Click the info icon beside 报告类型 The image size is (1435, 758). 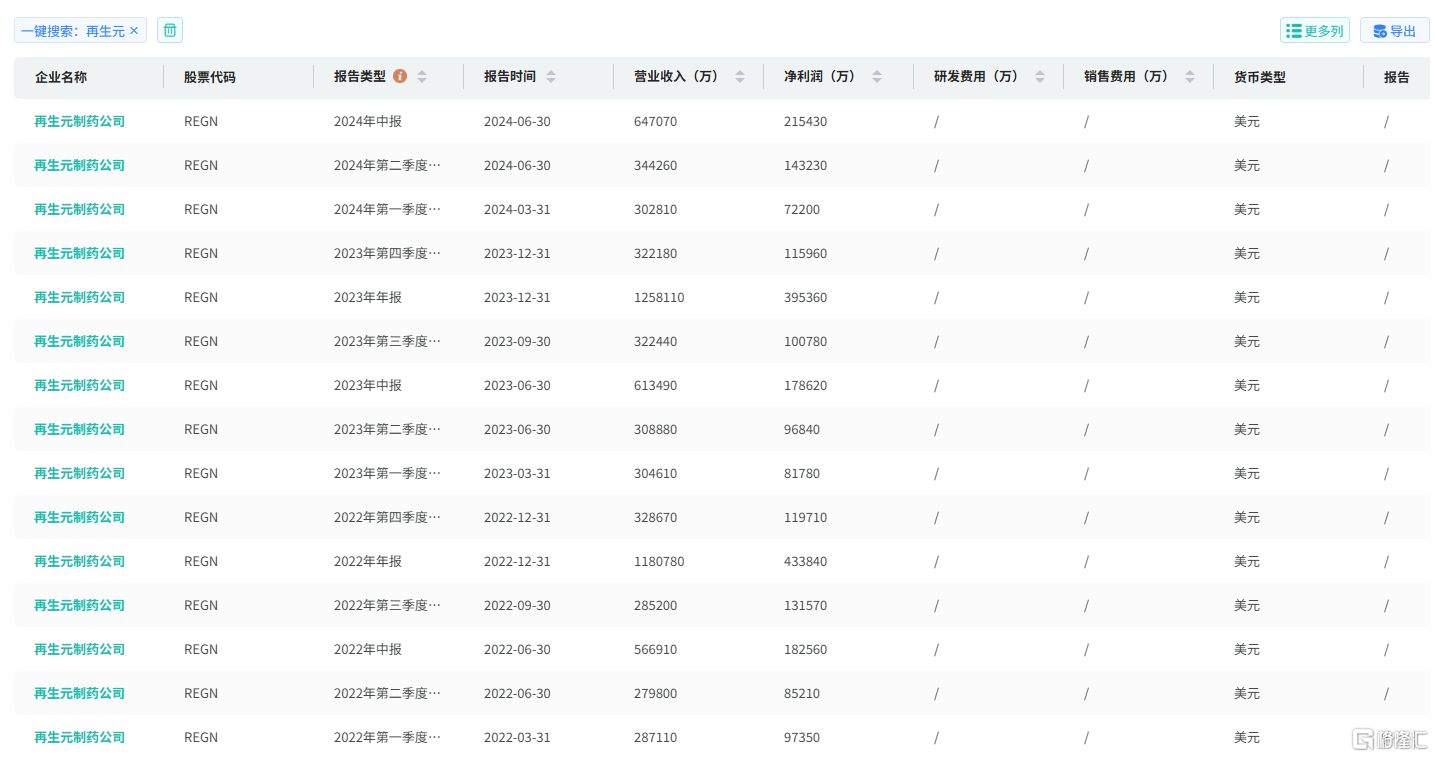(400, 76)
